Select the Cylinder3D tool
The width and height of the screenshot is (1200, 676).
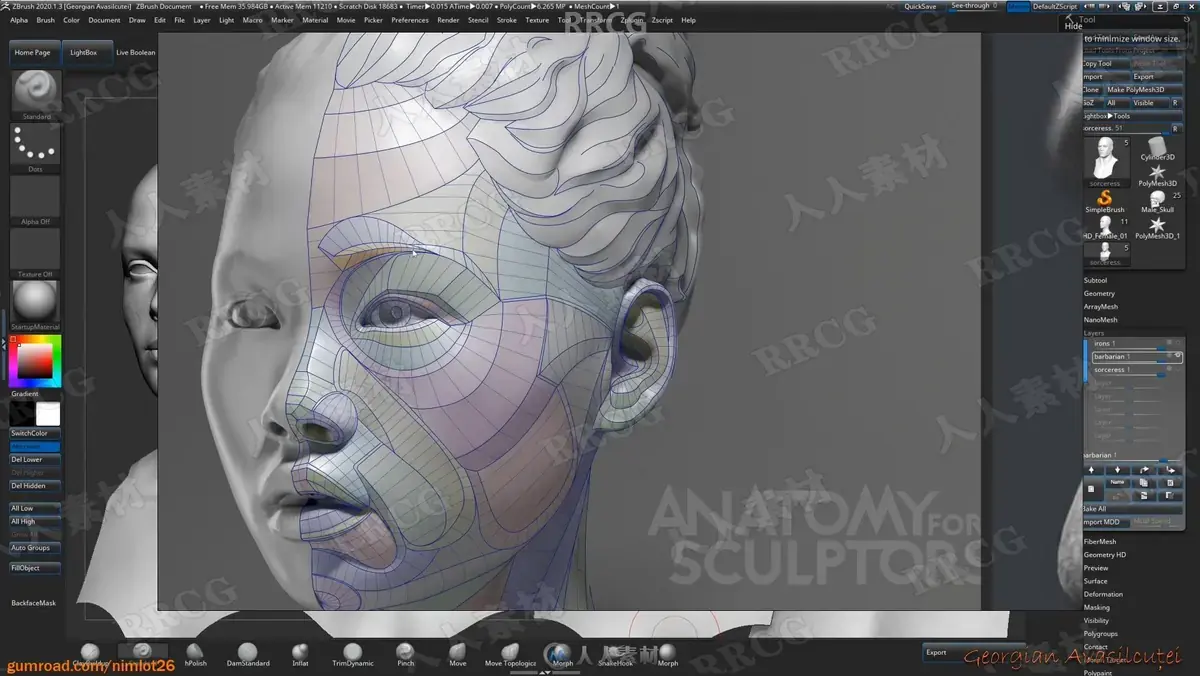click(x=1158, y=149)
